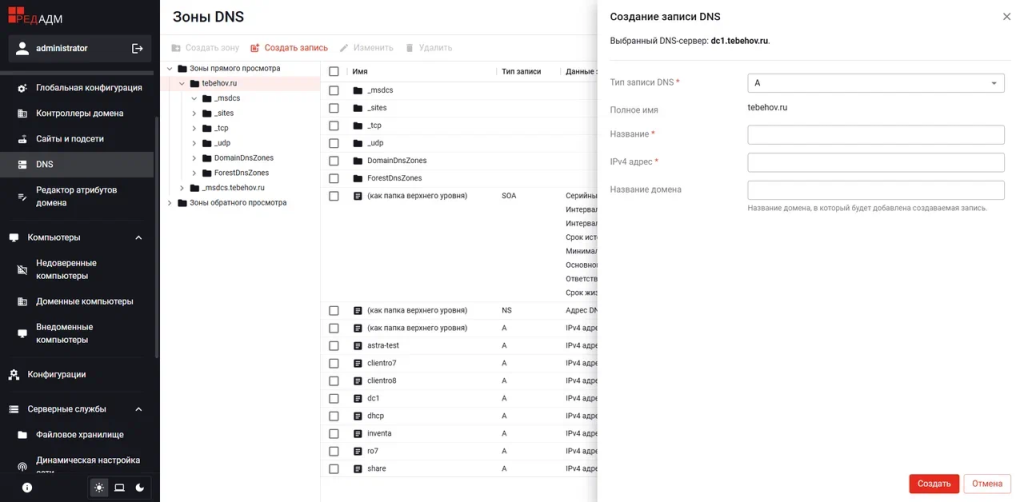
Task: Collapse the tebehov.ru tree node
Action: click(182, 84)
